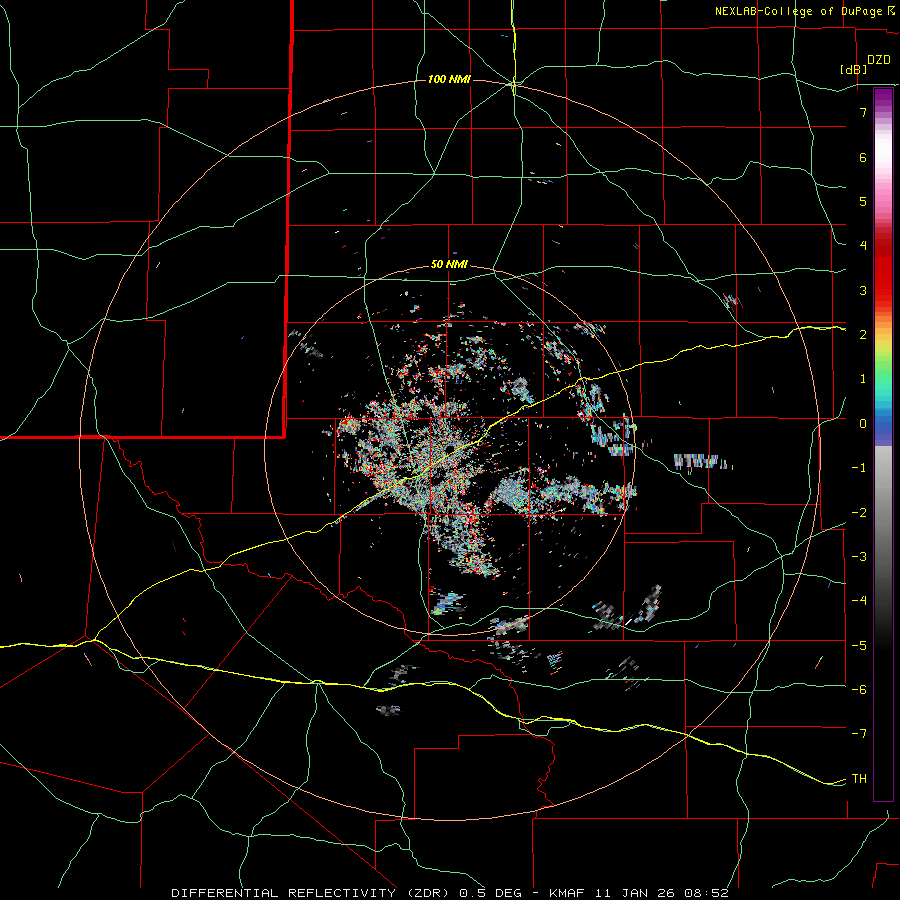Screen dimensions: 900x900
Task: Click the 100 NMI range ring label
Action: coord(449,79)
